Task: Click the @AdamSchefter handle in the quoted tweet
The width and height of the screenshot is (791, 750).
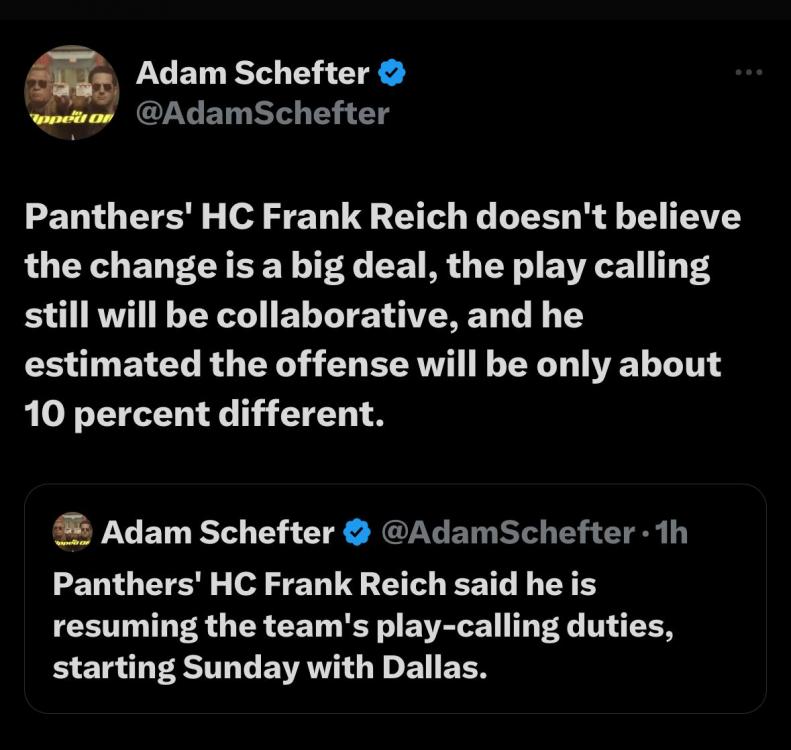Action: [x=507, y=534]
